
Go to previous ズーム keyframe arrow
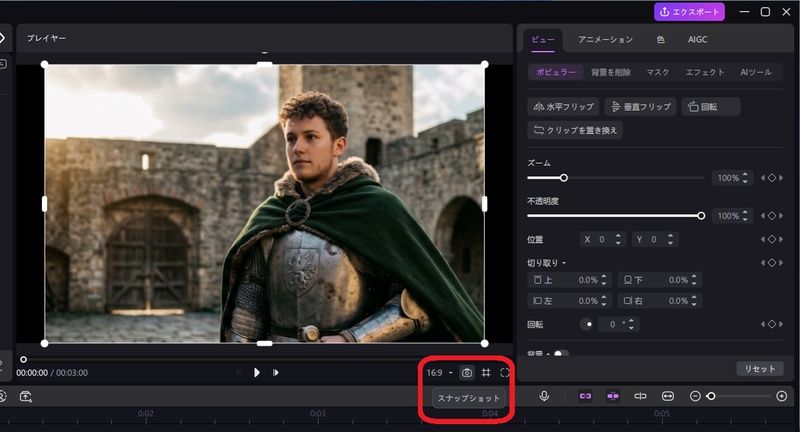(x=763, y=178)
